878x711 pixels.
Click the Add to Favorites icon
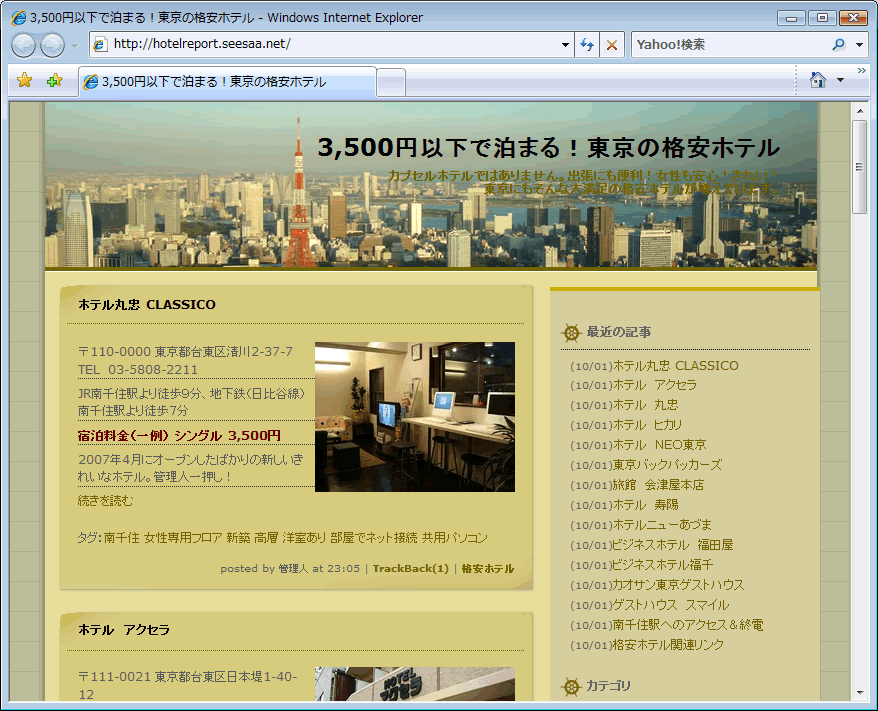point(54,81)
